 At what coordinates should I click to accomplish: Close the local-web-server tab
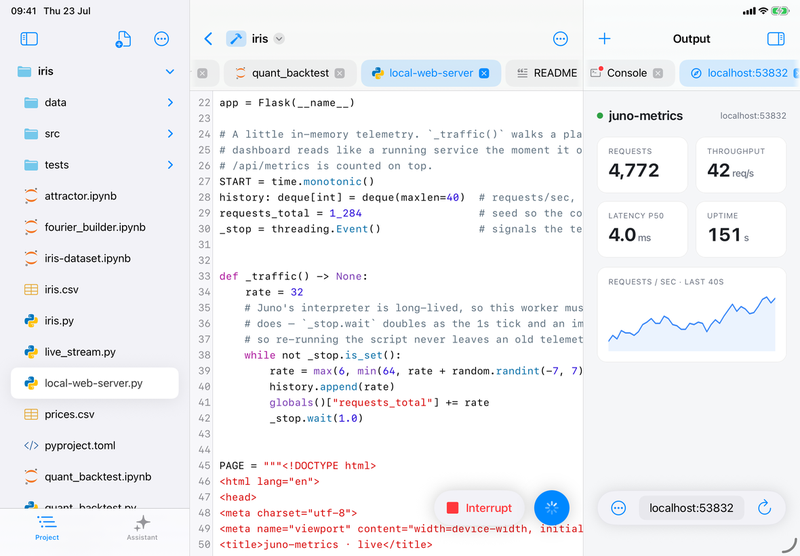[x=484, y=73]
